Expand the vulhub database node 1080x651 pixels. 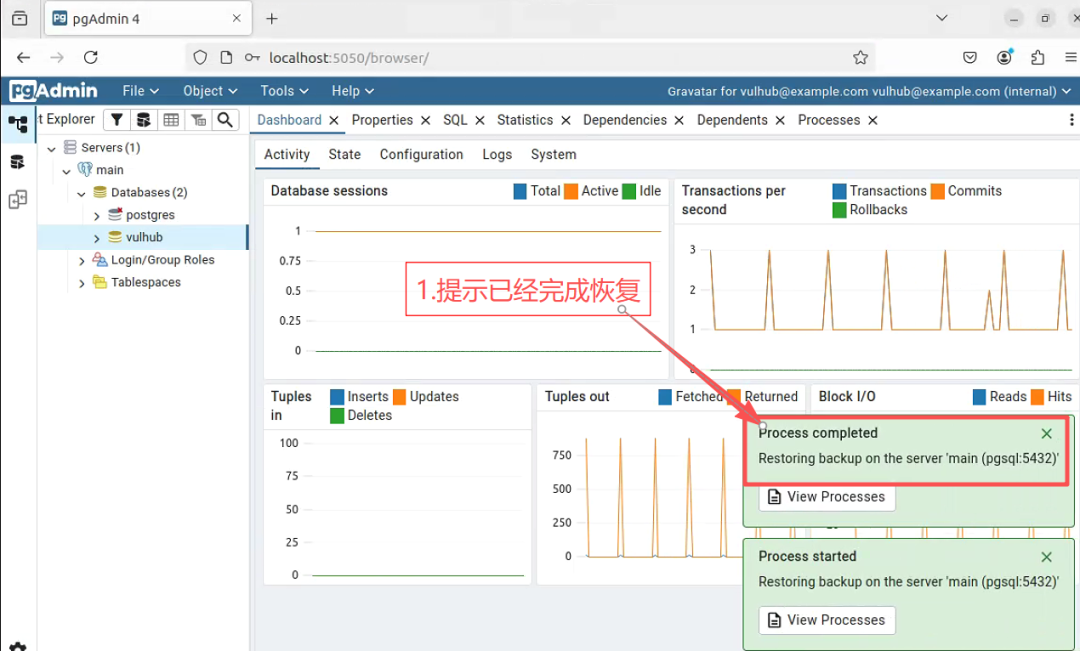point(96,238)
